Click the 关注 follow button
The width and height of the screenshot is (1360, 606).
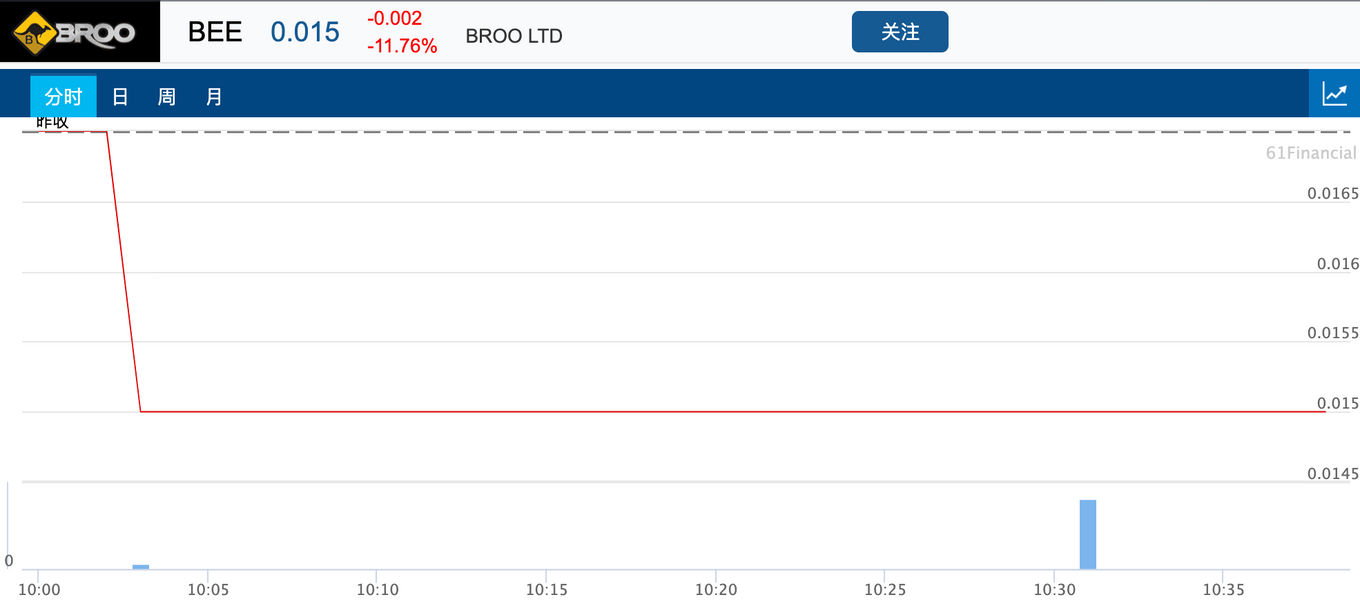pos(900,32)
